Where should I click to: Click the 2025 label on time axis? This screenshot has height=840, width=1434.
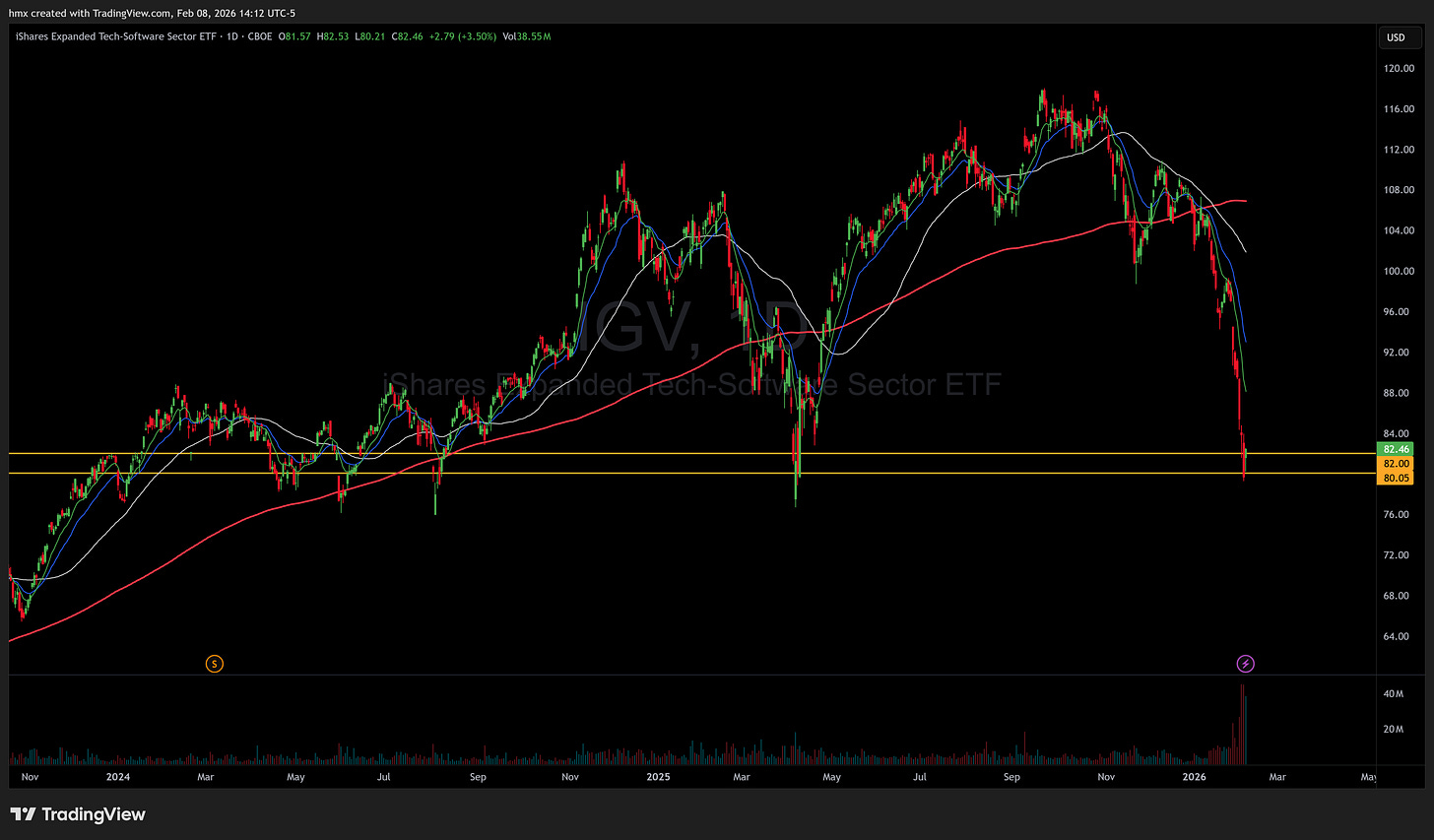(x=658, y=777)
